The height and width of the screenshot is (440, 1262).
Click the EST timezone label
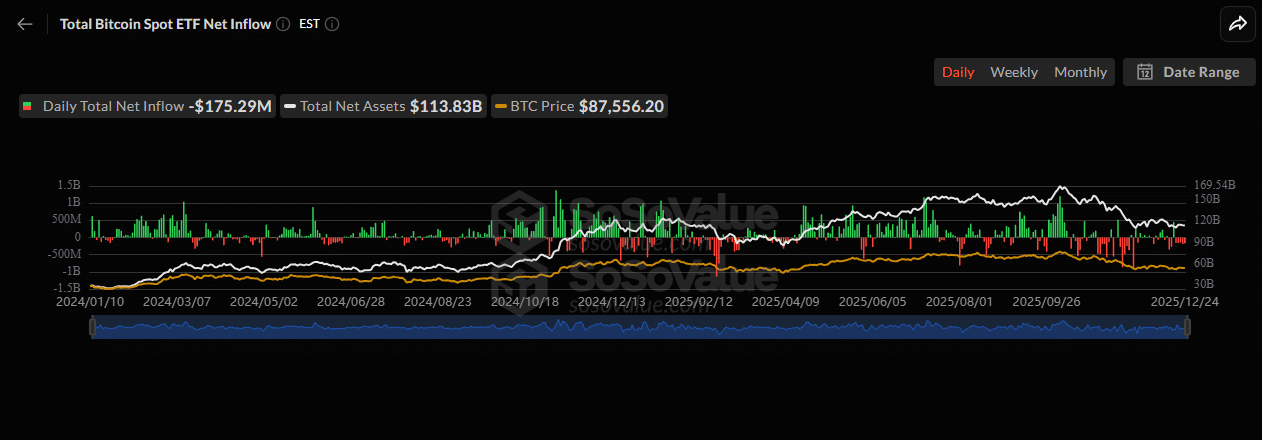point(309,24)
